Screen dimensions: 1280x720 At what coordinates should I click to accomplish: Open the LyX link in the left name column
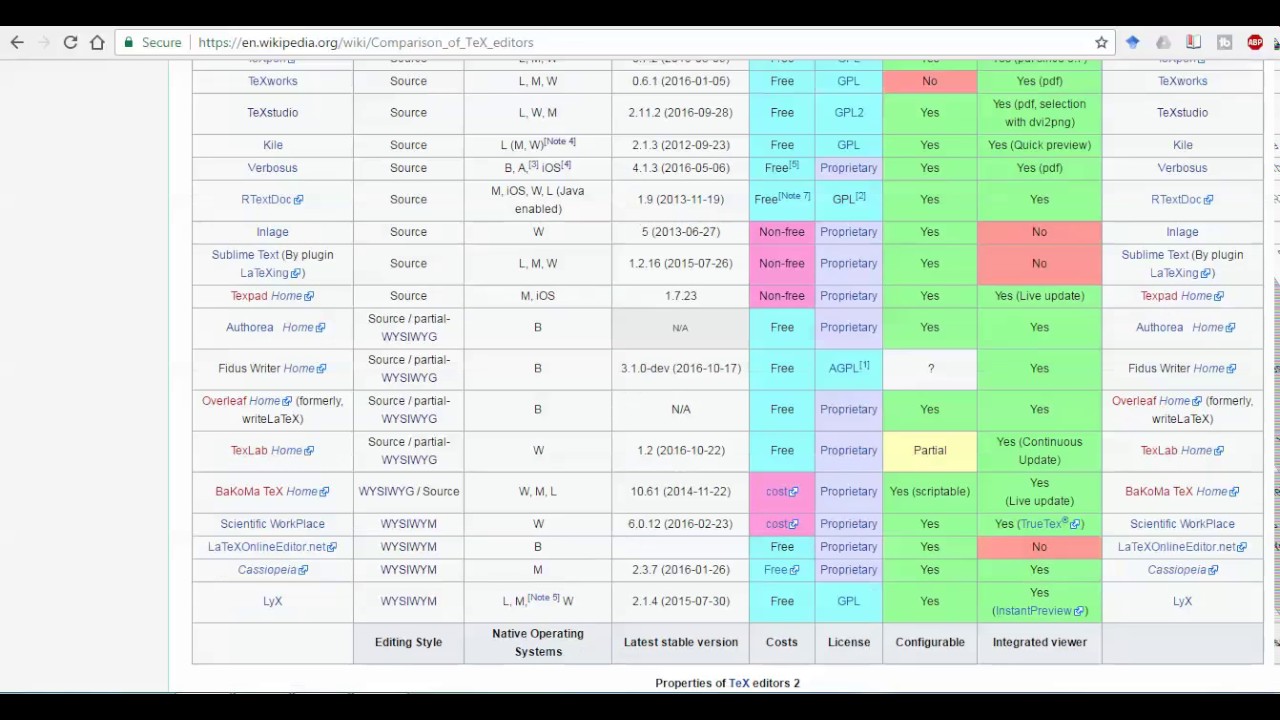(272, 601)
